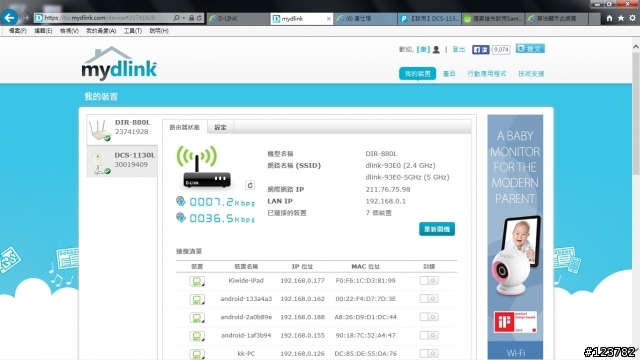Click the baby monitor advertisement banner
640x360 pixels.
pyautogui.click(x=515, y=237)
